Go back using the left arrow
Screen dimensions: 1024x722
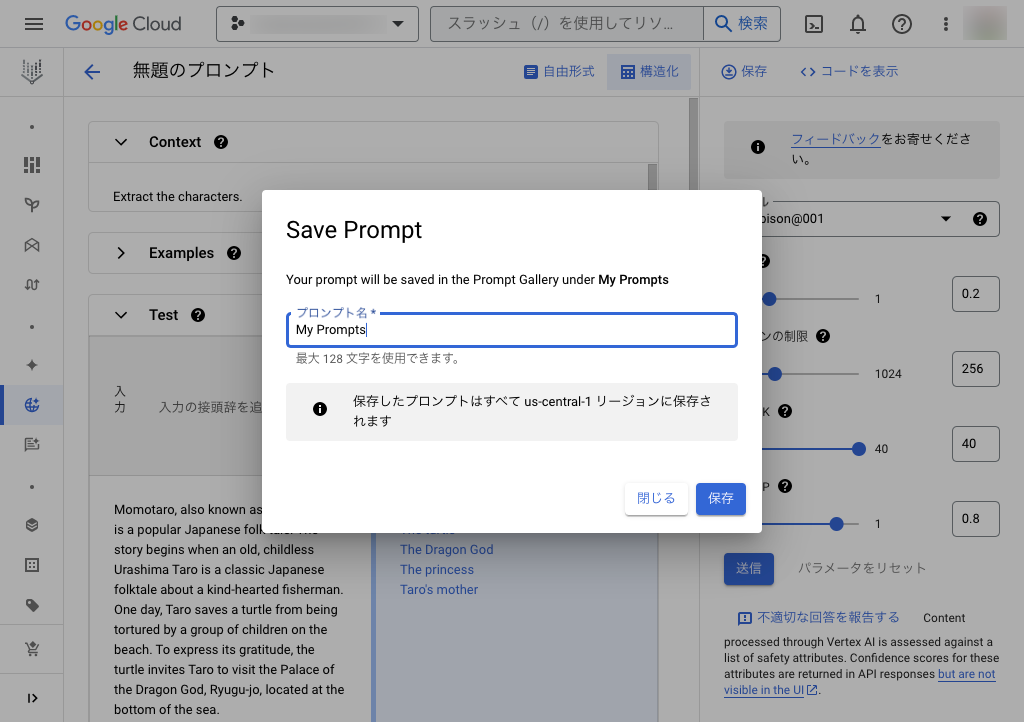click(92, 71)
